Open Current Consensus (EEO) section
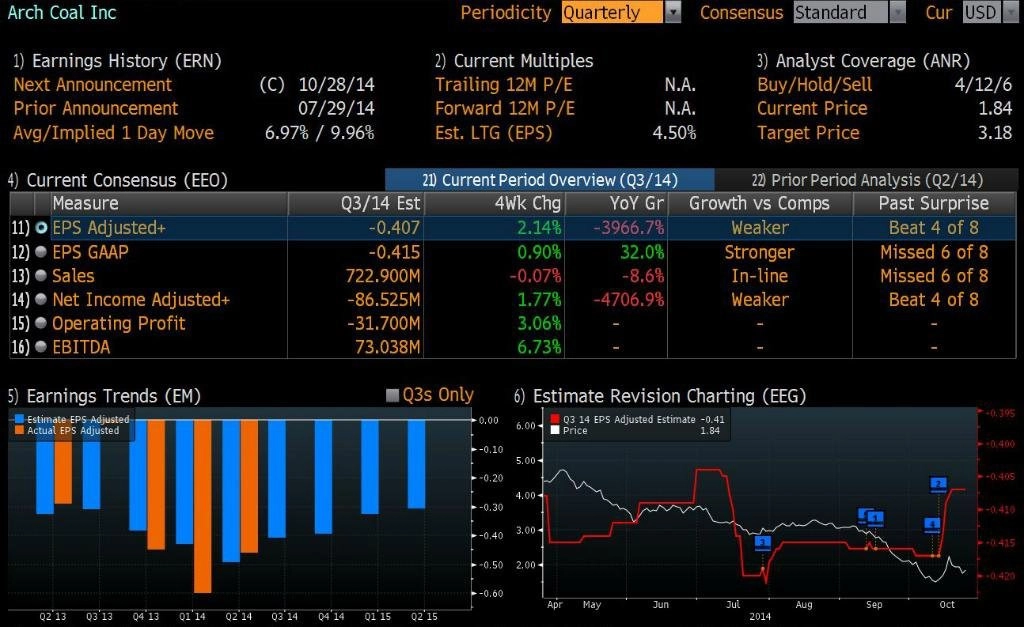The width and height of the screenshot is (1024, 627). pos(118,180)
